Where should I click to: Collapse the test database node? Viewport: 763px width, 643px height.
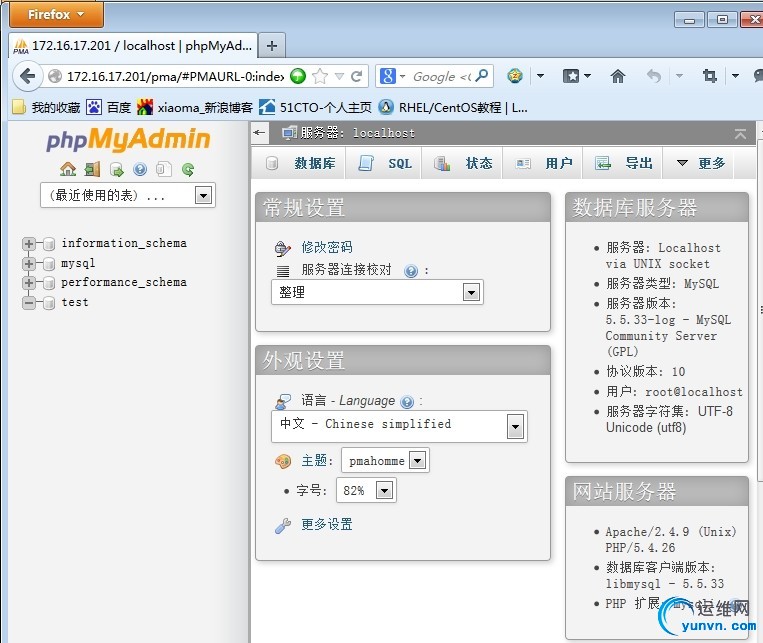tap(29, 303)
